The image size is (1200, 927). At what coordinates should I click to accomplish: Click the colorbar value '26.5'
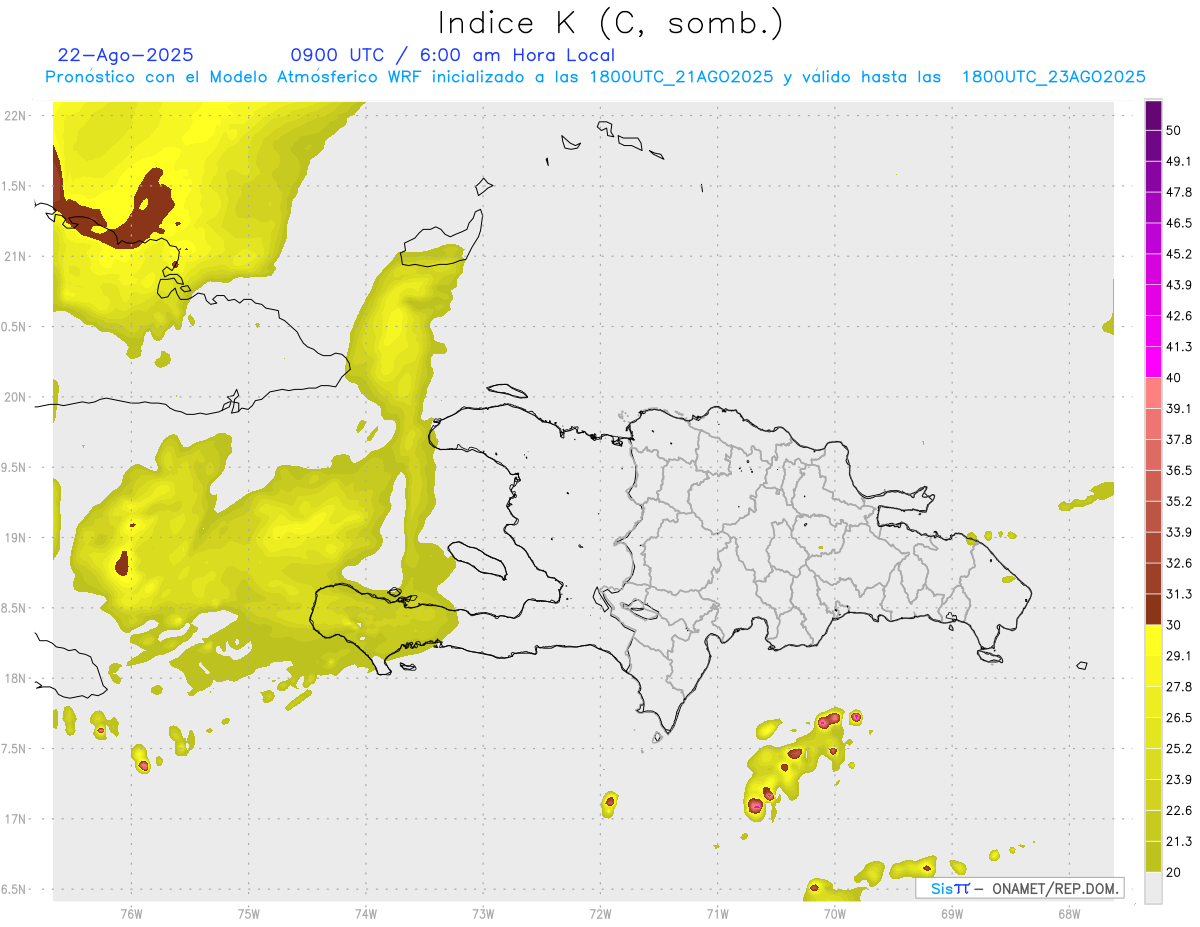click(x=1179, y=717)
